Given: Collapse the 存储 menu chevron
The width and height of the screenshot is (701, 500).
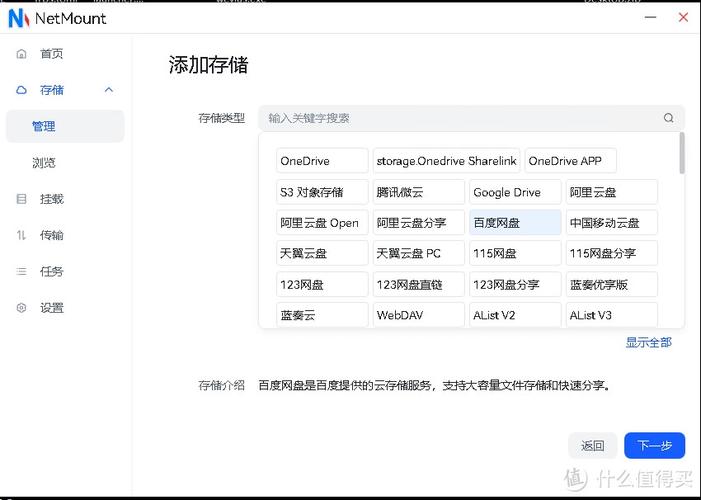Looking at the screenshot, I should pyautogui.click(x=109, y=90).
